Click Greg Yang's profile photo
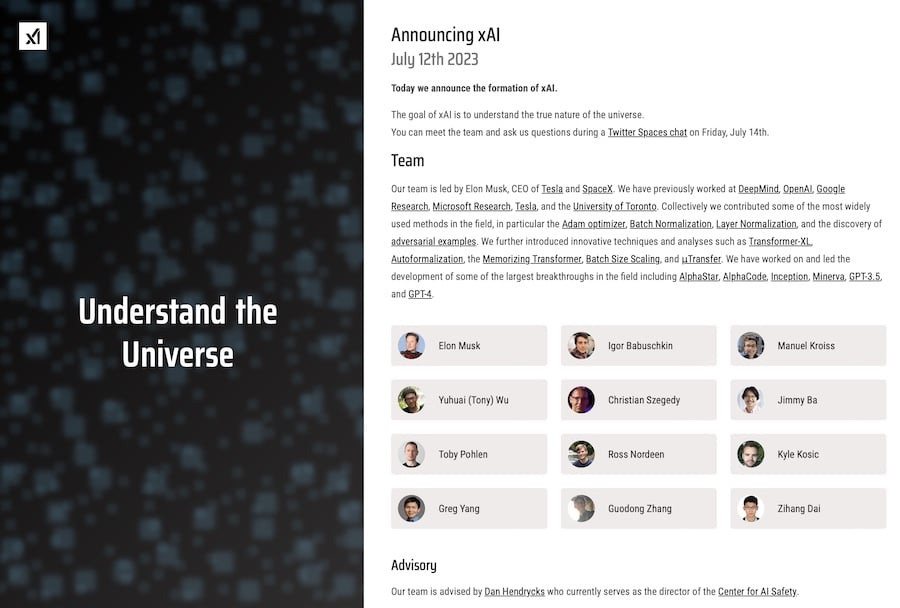900x608 pixels. [412, 508]
